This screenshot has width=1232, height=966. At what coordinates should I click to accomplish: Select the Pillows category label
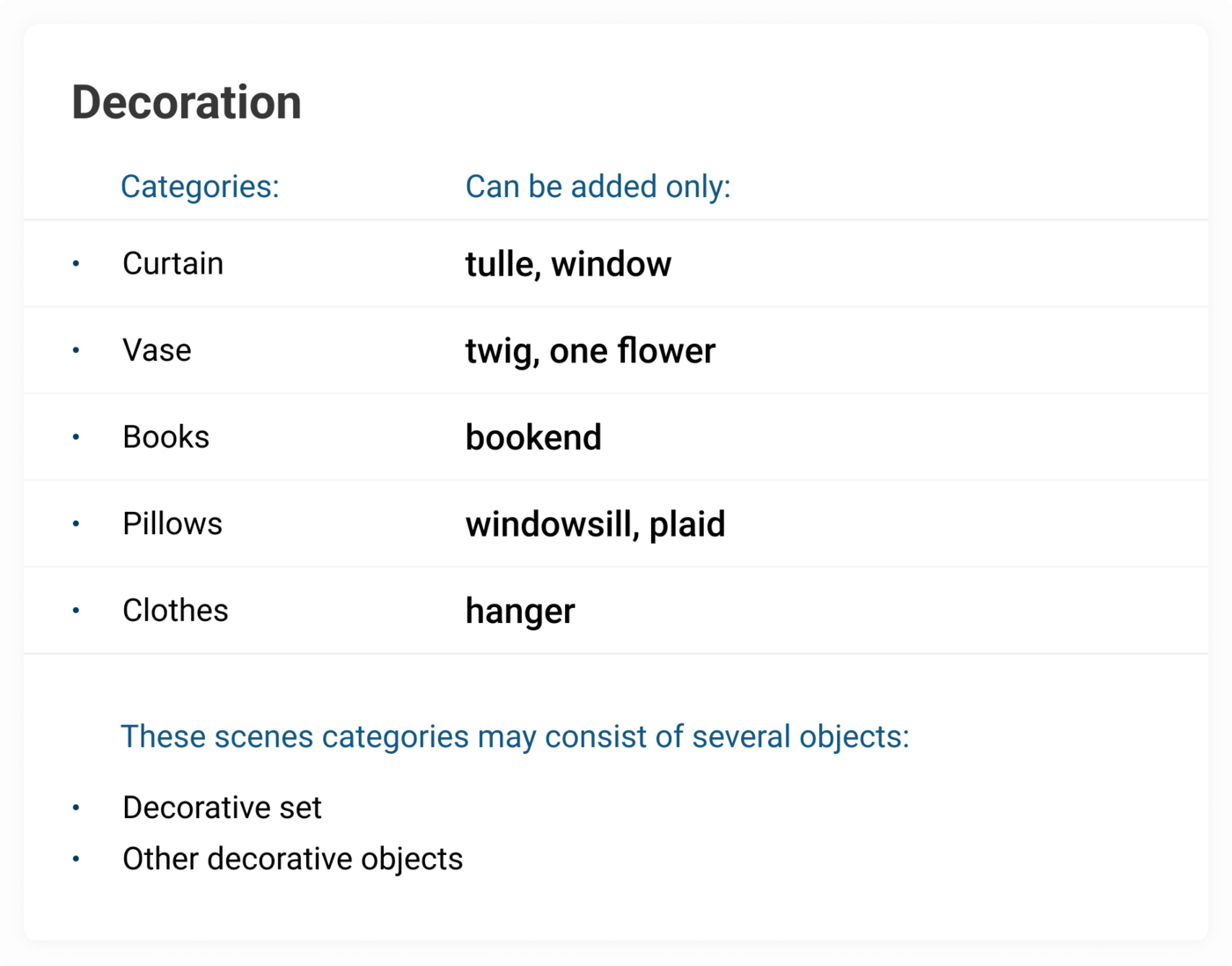pyautogui.click(x=172, y=523)
